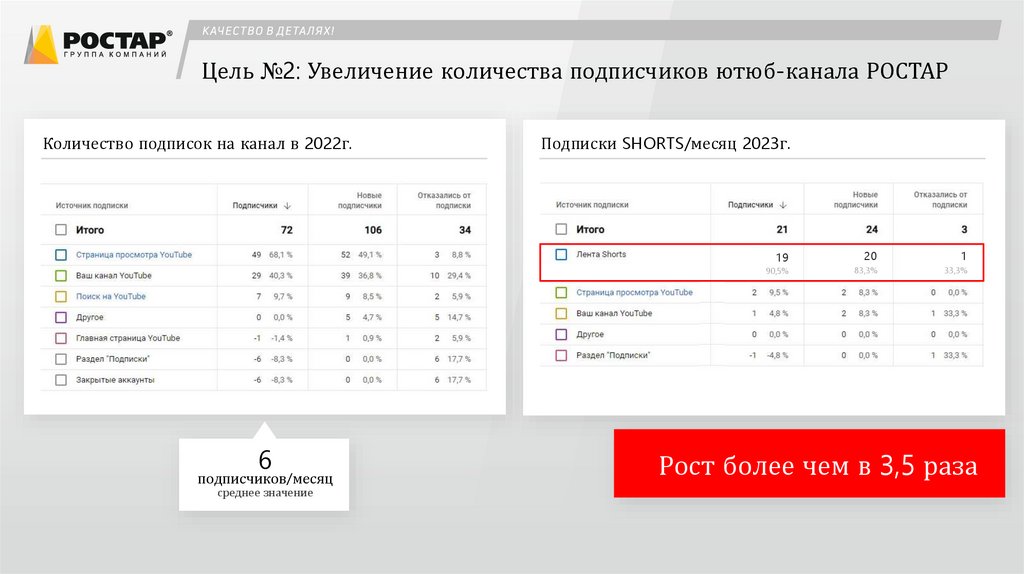Click Подписки SHORTS/месяц 2023г. heading
This screenshot has height=574, width=1024.
tap(665, 144)
